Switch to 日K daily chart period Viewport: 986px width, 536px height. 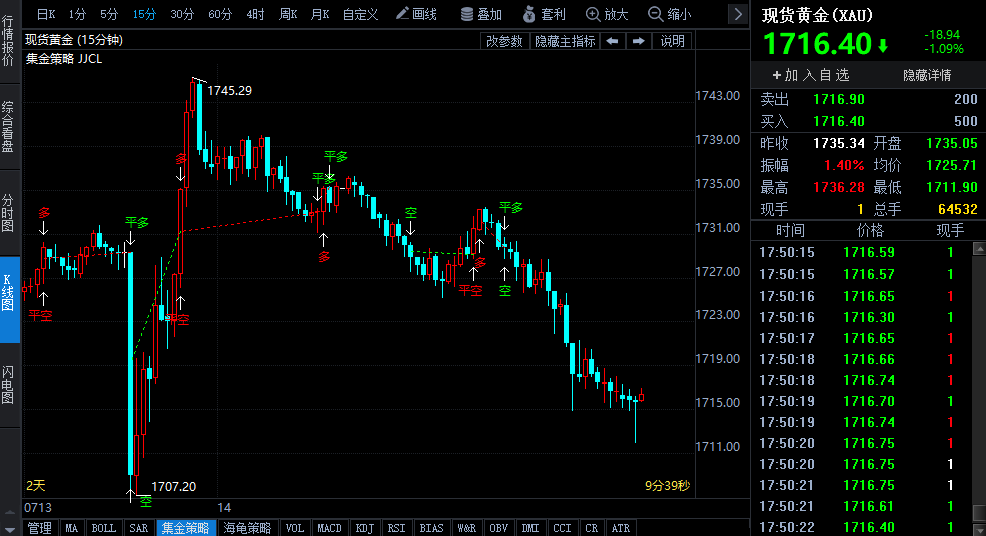[x=46, y=14]
